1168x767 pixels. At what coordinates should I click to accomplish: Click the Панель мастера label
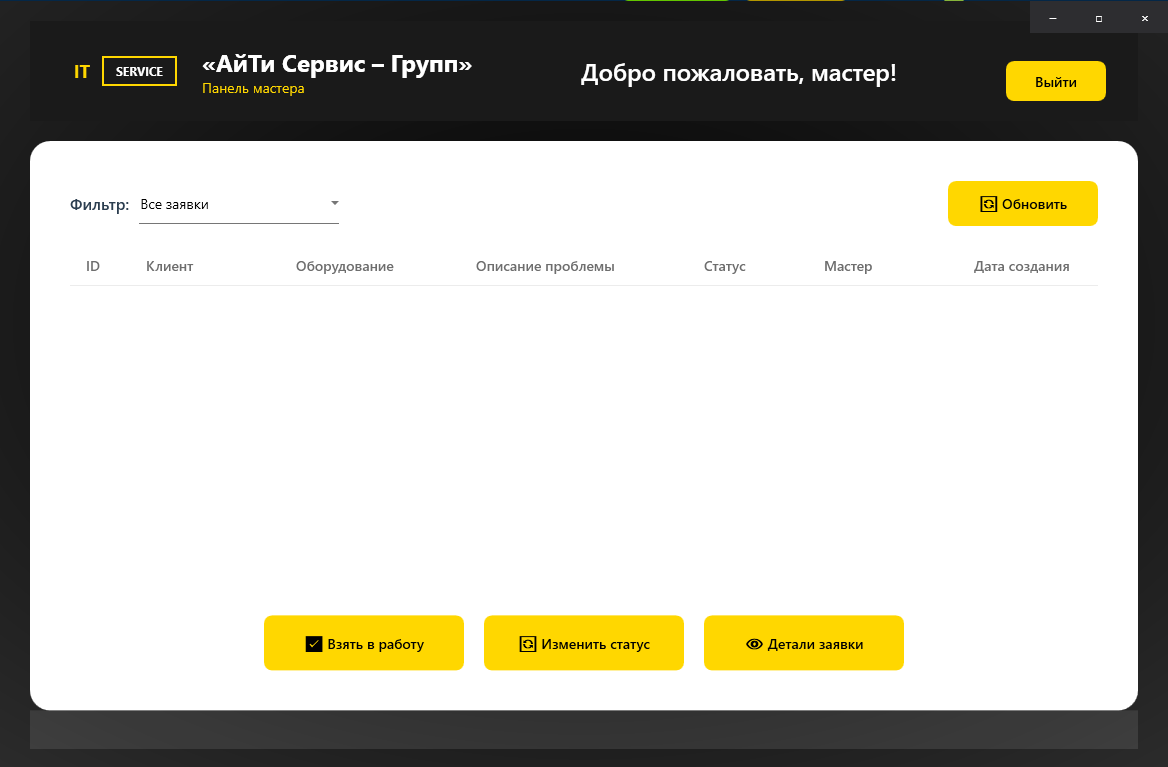point(253,88)
